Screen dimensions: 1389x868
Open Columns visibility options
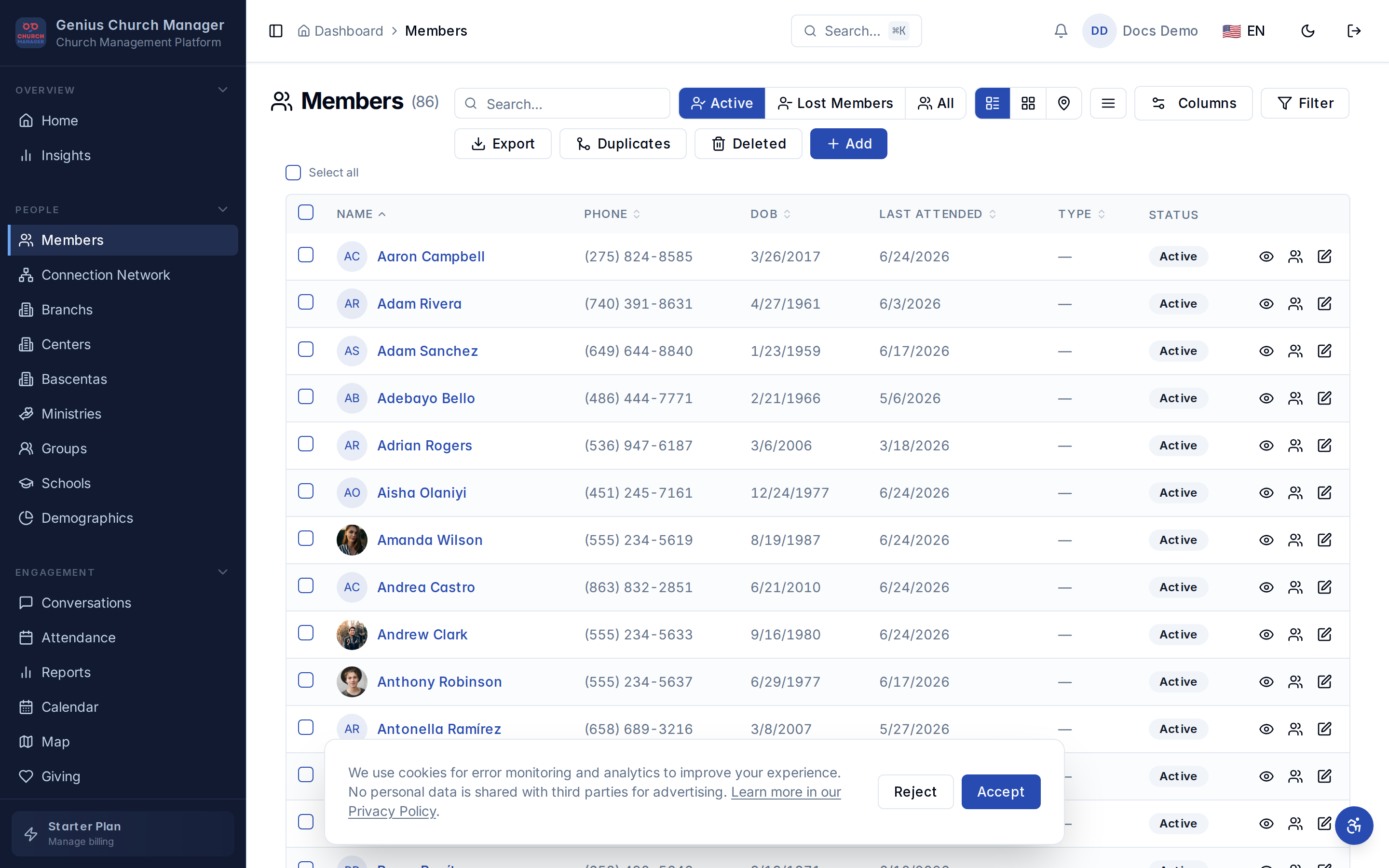point(1193,103)
